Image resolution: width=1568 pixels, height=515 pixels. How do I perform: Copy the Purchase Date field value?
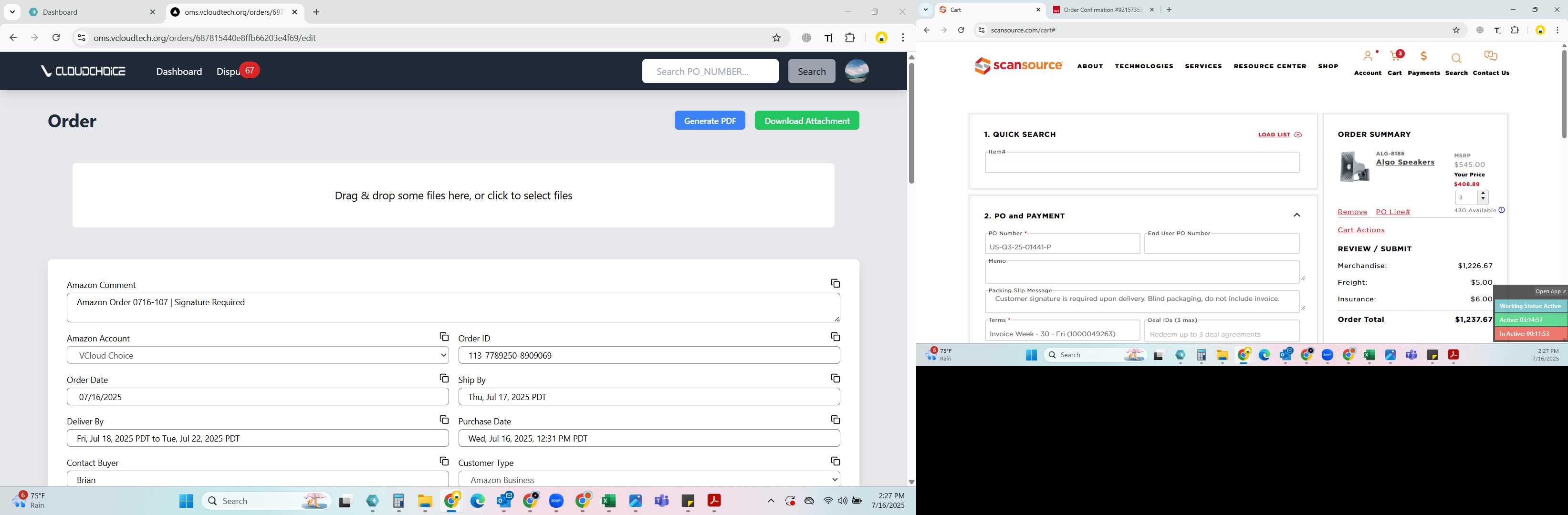(x=835, y=420)
